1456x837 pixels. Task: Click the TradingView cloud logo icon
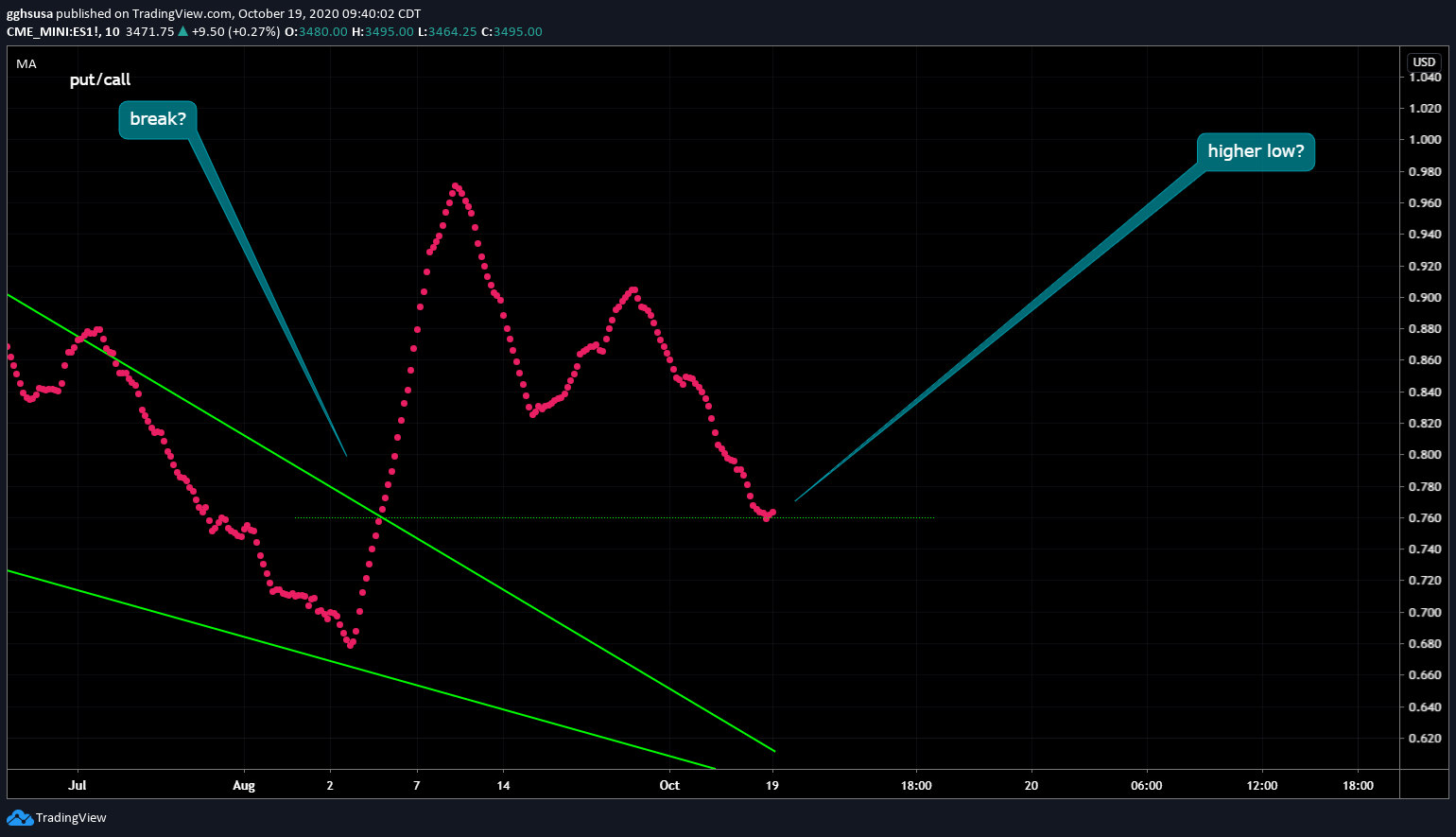19,818
